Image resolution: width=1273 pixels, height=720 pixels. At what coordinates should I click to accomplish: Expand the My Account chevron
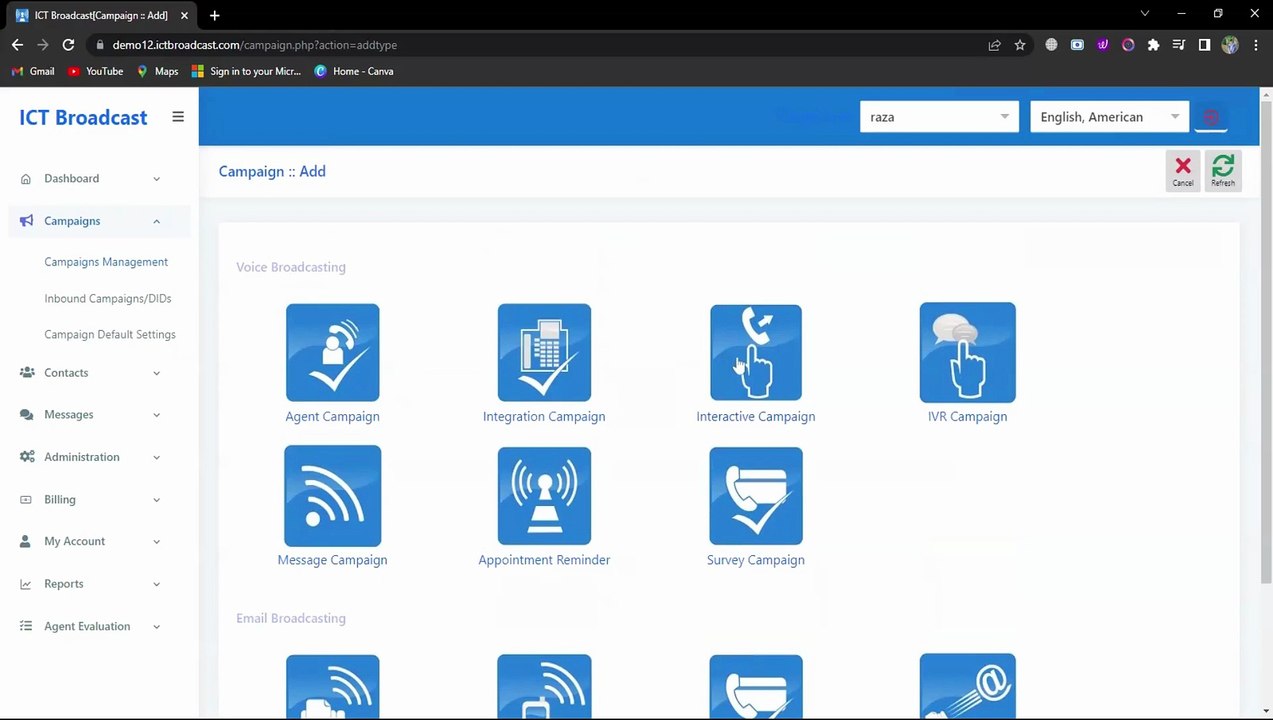click(x=156, y=541)
